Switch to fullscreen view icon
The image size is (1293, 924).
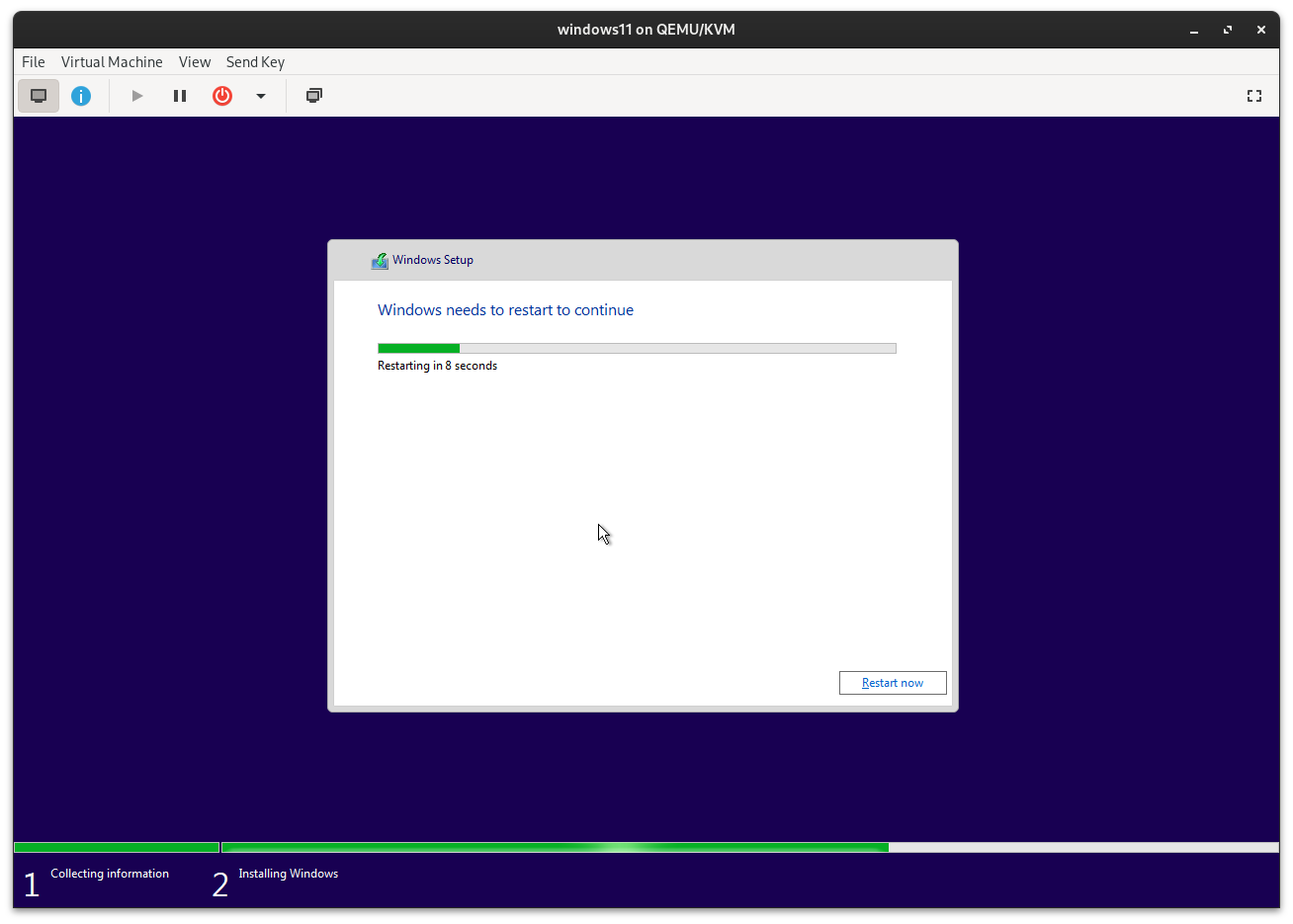(x=1254, y=96)
